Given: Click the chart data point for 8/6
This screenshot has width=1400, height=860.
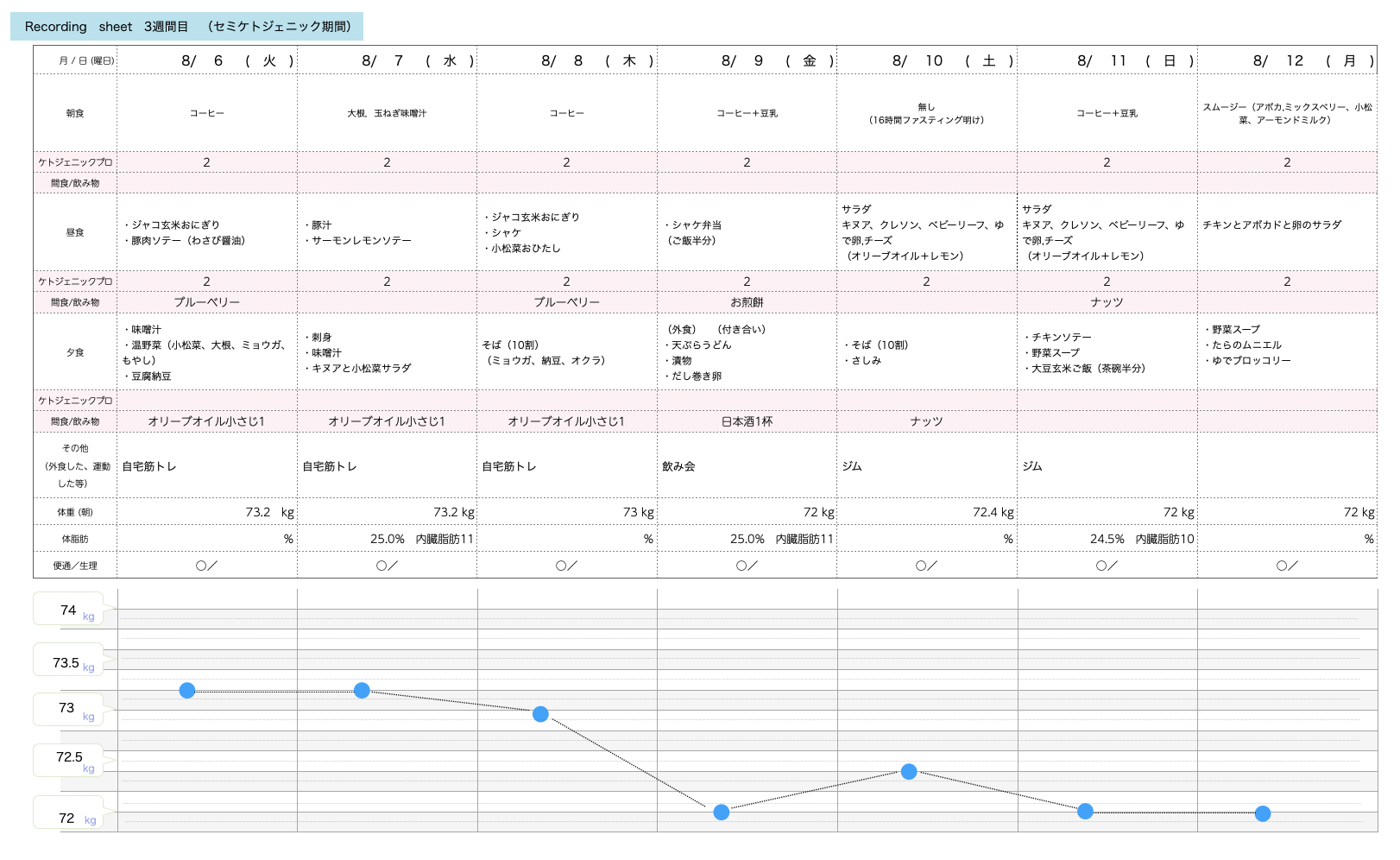Looking at the screenshot, I should point(187,691).
